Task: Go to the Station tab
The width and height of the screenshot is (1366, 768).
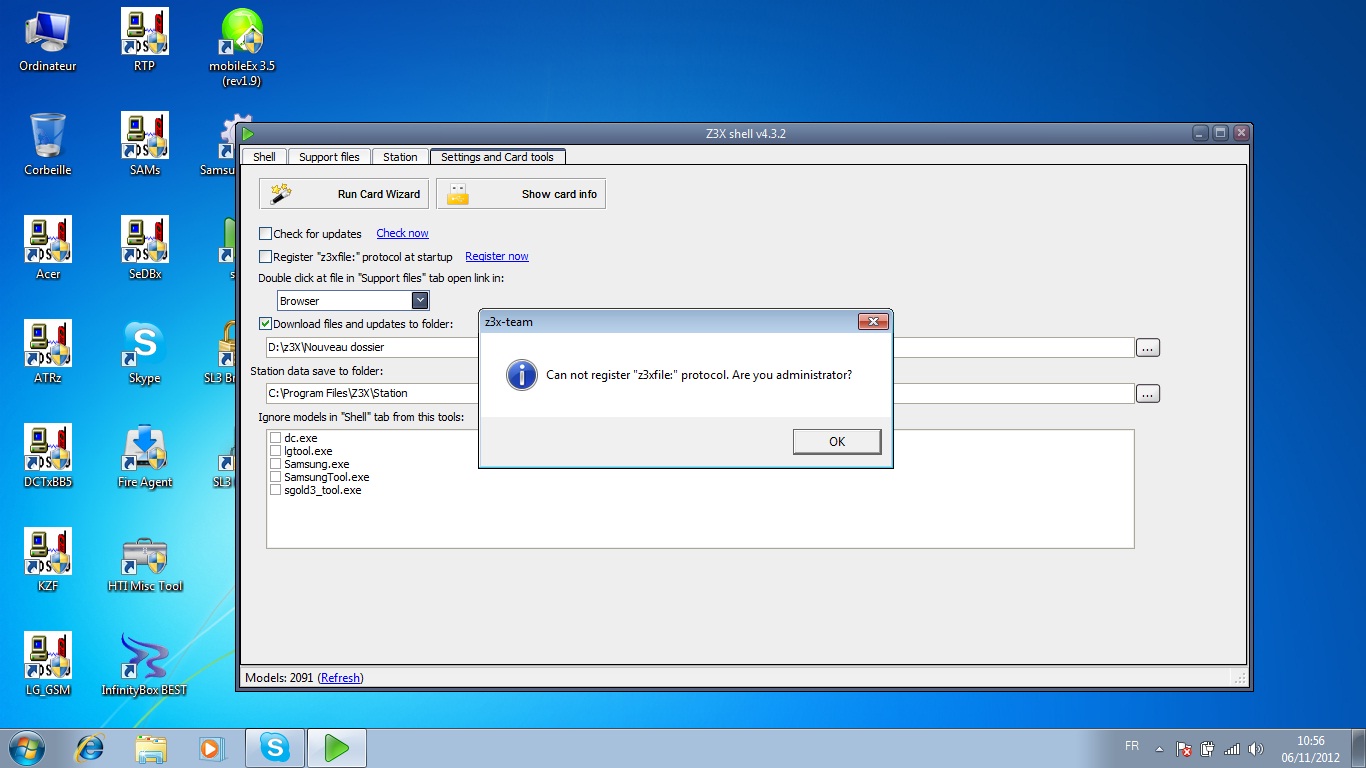Action: click(400, 157)
